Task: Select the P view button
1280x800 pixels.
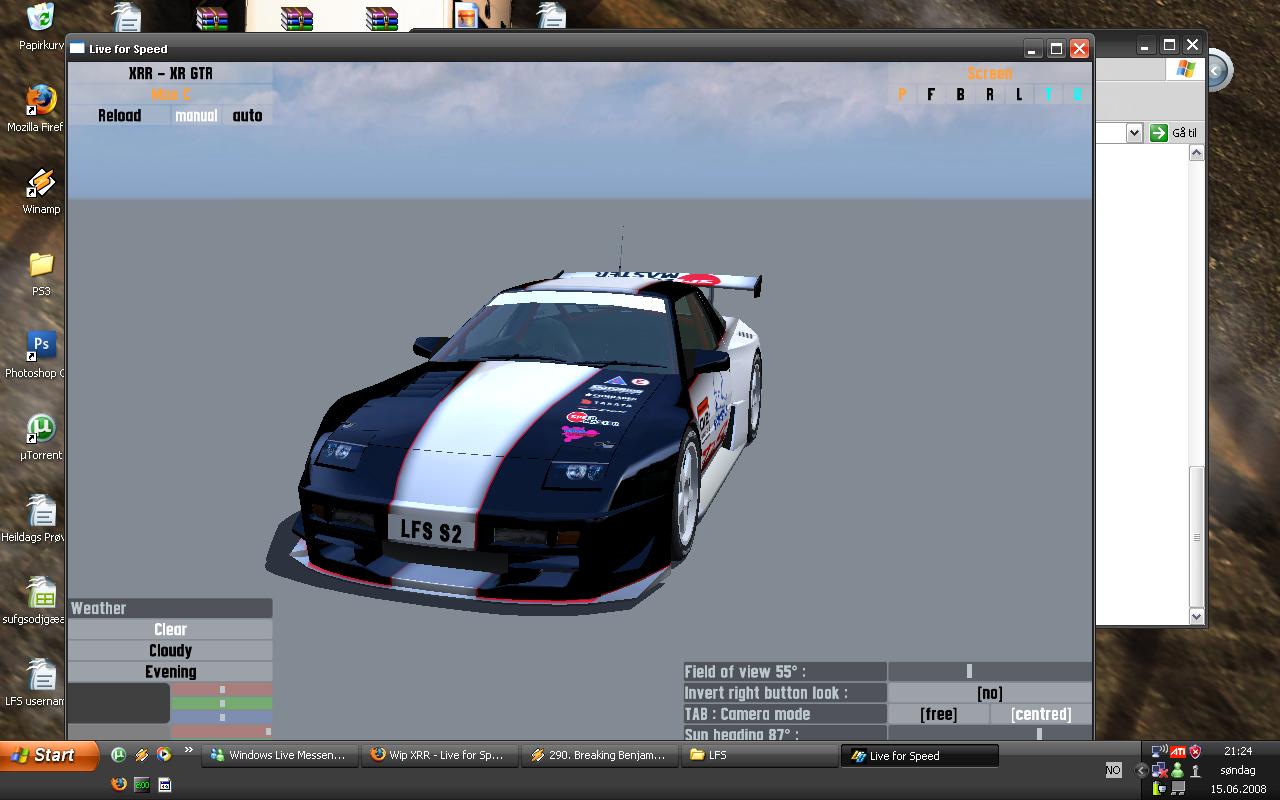Action: click(902, 95)
